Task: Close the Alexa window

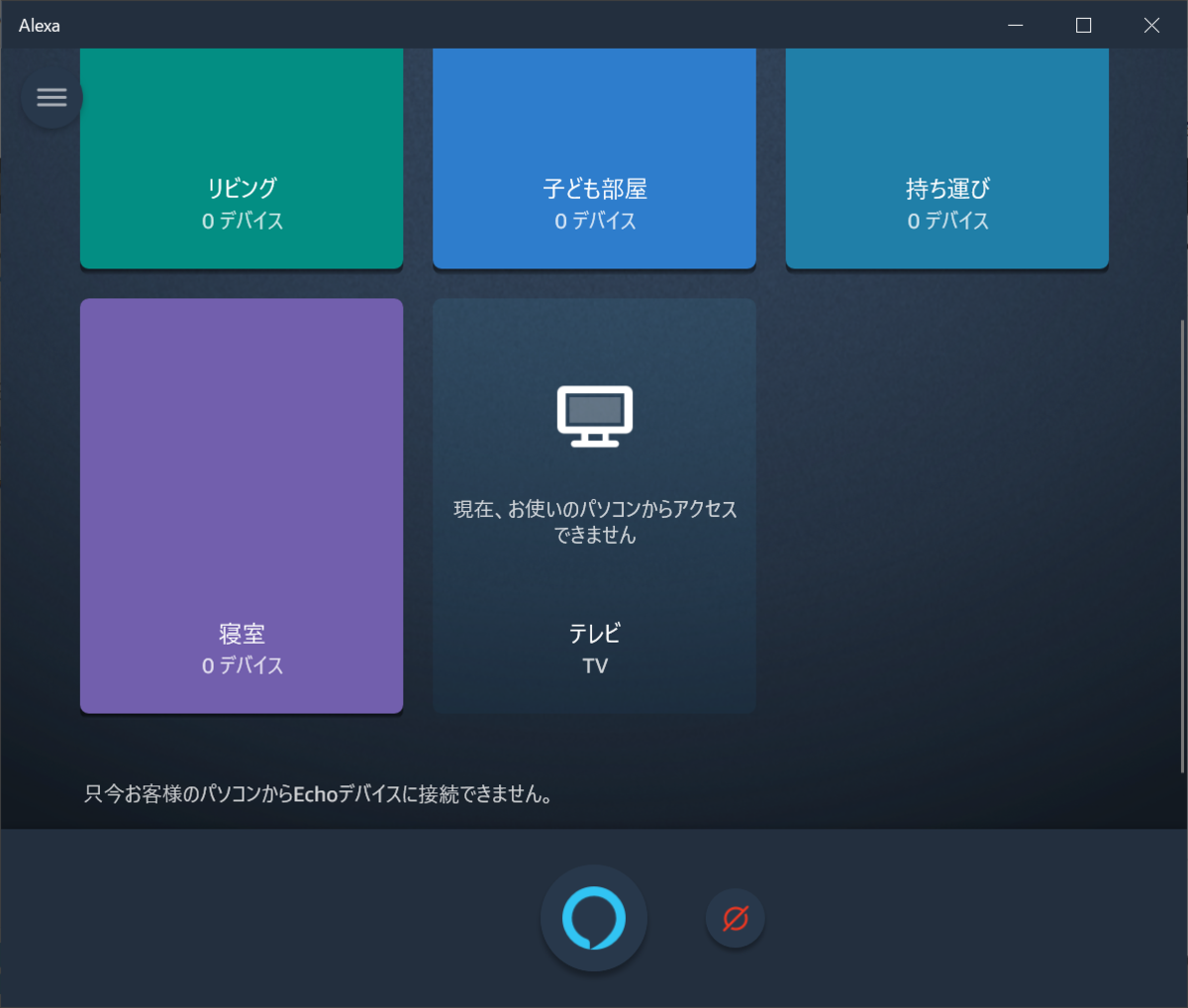Action: [1151, 25]
